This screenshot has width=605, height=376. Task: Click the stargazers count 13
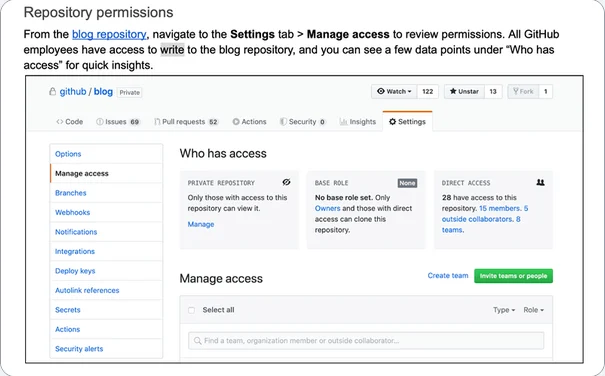(x=493, y=91)
